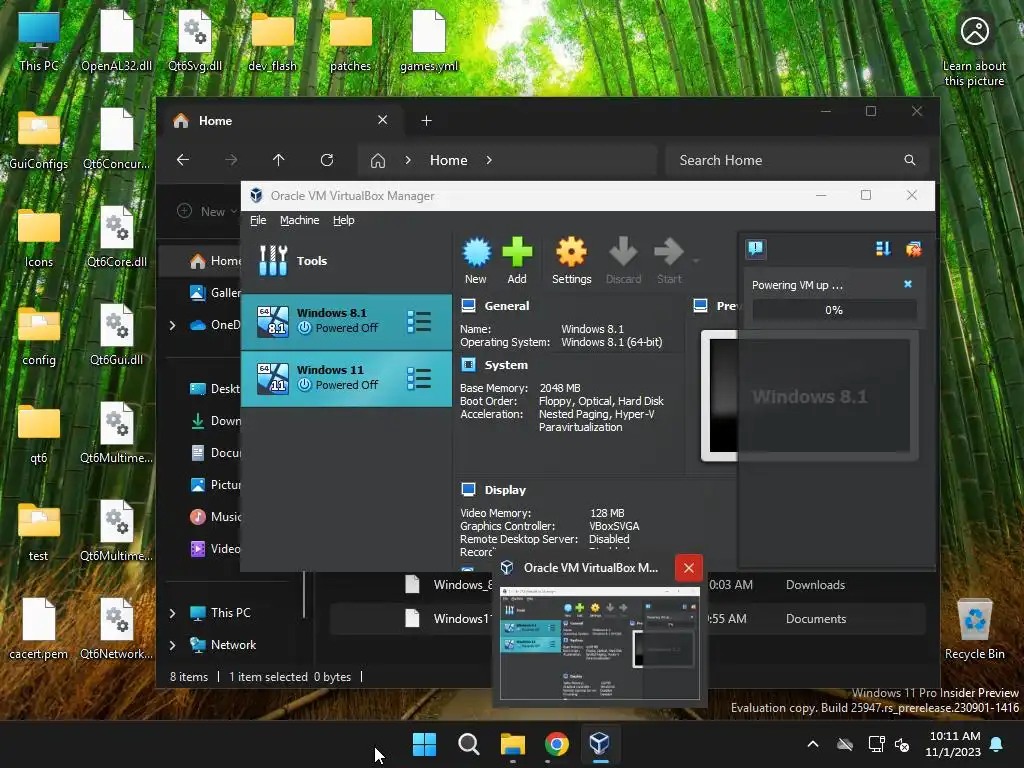Open File Explorer from the taskbar
This screenshot has height=768, width=1024.
(513, 744)
